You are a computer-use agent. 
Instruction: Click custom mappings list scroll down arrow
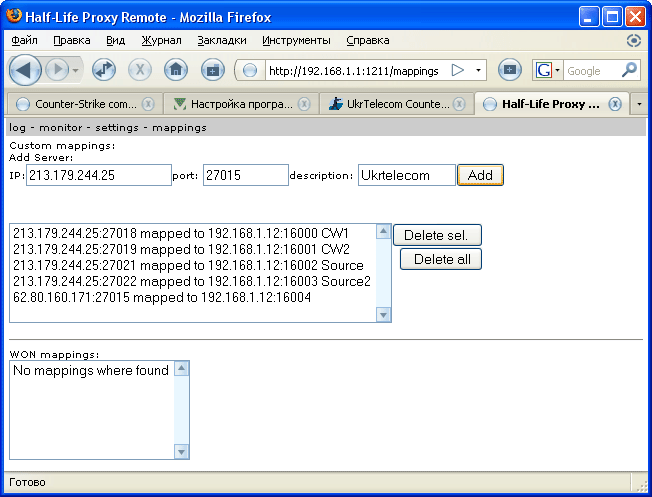pos(383,315)
